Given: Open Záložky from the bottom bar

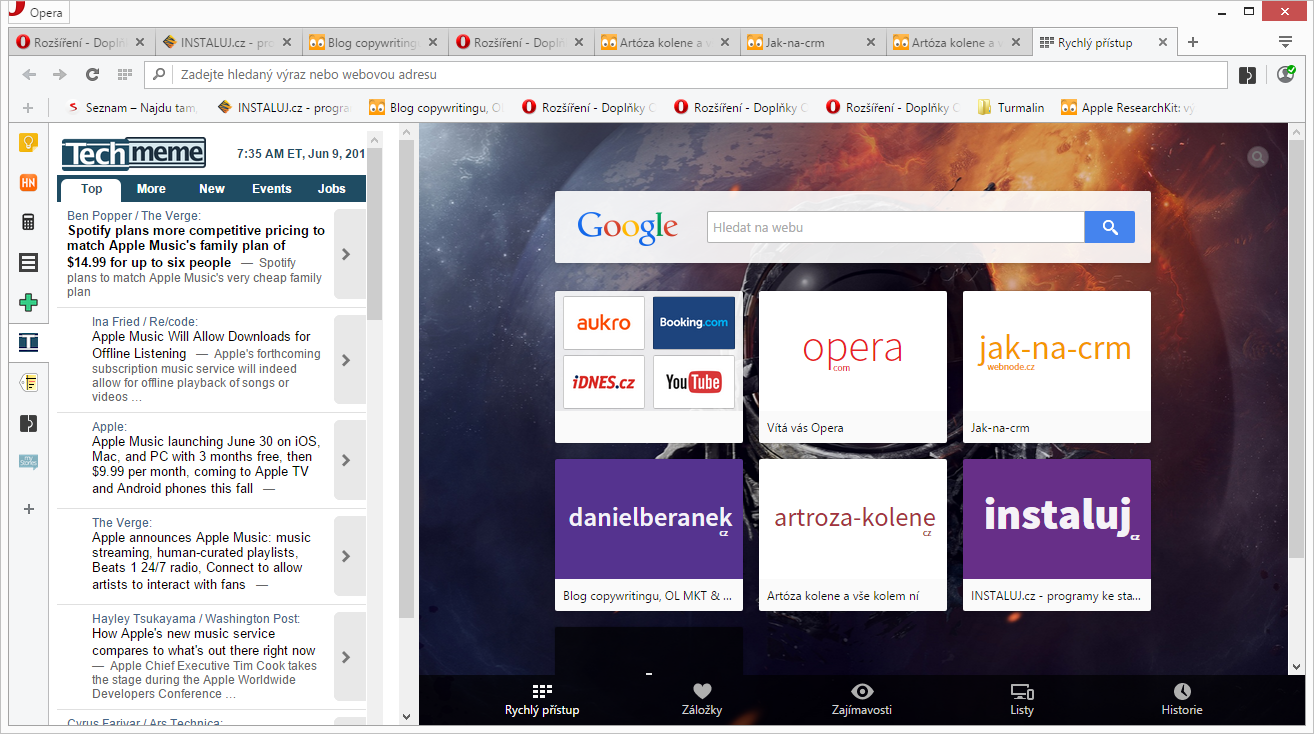Looking at the screenshot, I should (702, 700).
